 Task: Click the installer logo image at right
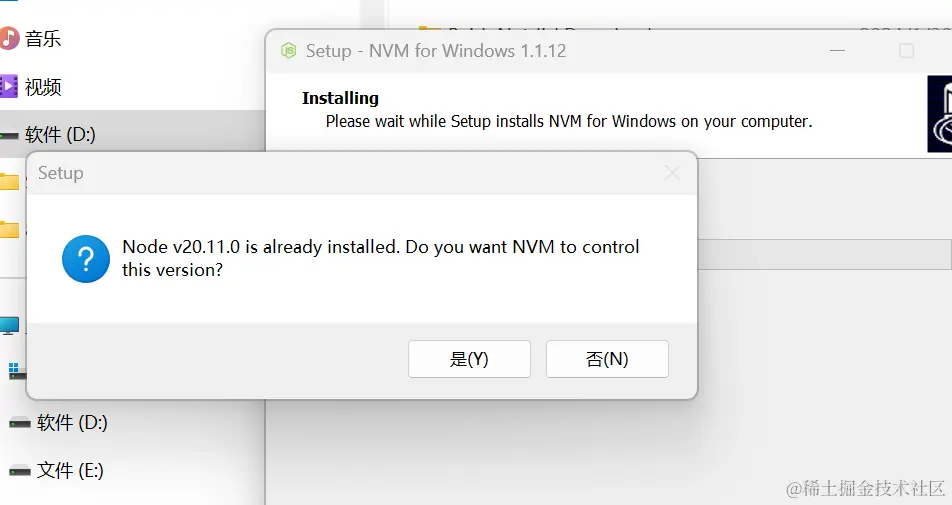[x=940, y=116]
